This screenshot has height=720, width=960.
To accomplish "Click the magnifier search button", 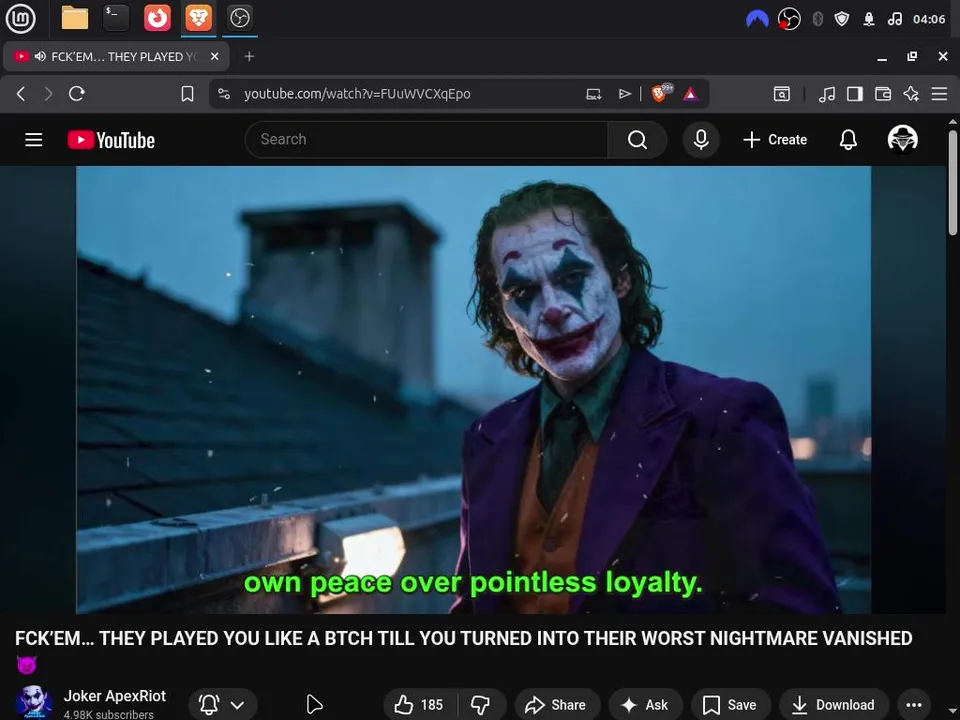I will pyautogui.click(x=637, y=140).
